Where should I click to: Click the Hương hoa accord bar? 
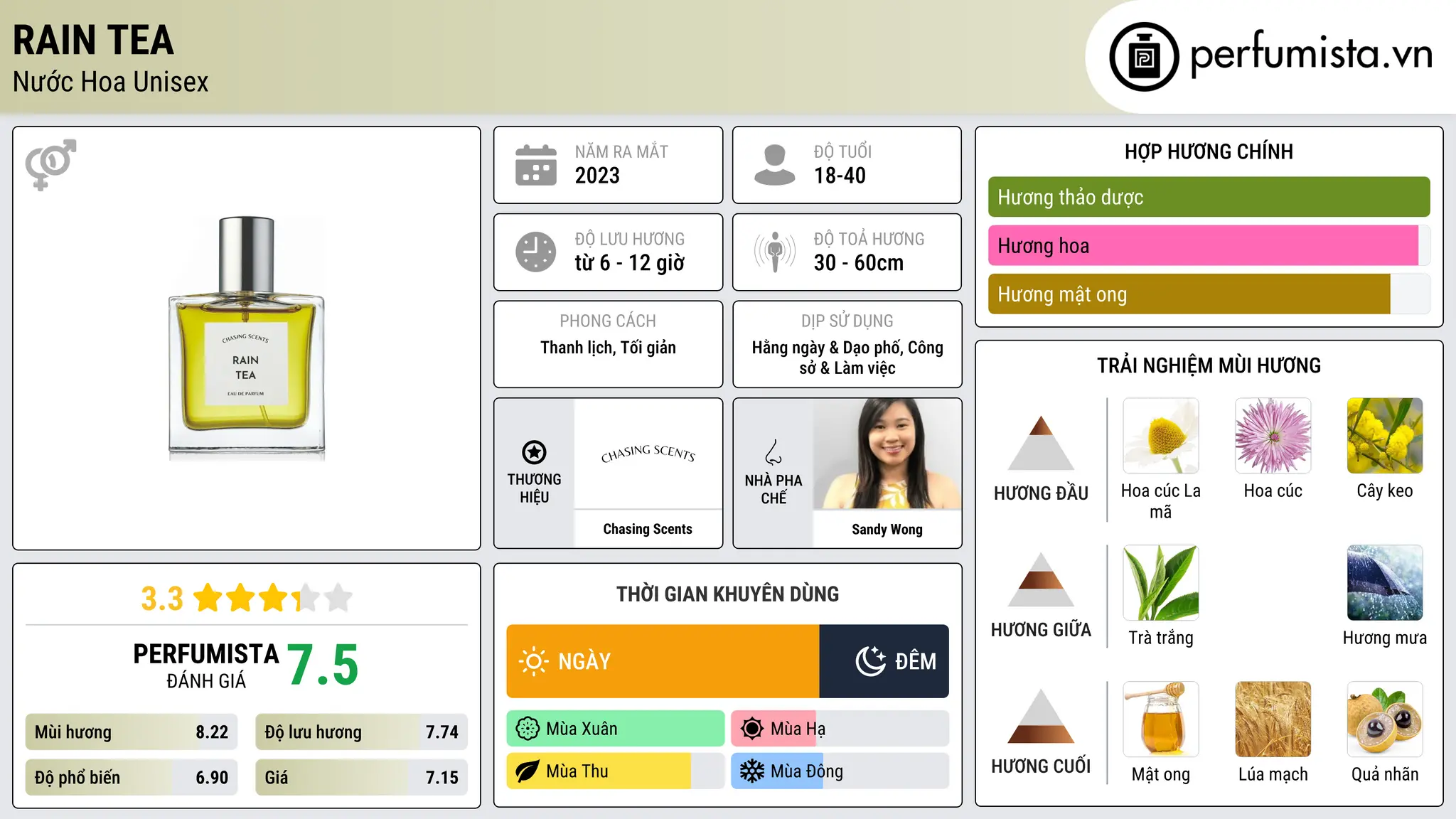pos(1209,245)
